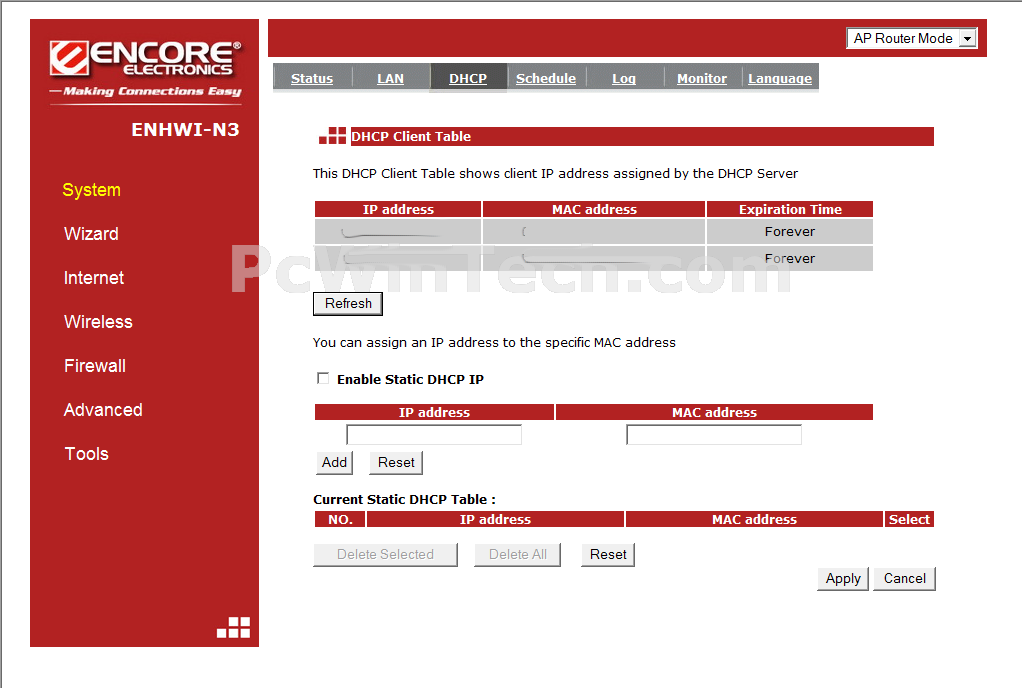Open Firewall settings in the sidebar
Screen dimensions: 1022x688
click(x=95, y=366)
